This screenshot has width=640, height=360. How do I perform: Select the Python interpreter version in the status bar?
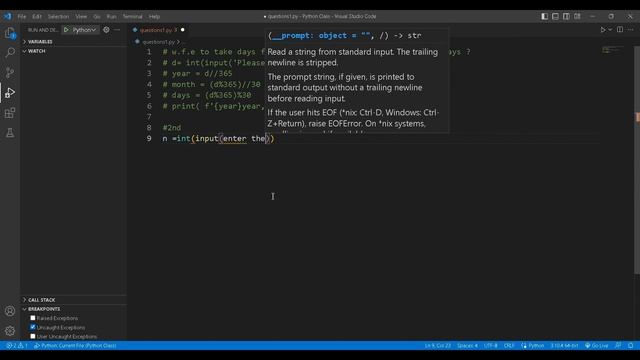click(x=564, y=345)
